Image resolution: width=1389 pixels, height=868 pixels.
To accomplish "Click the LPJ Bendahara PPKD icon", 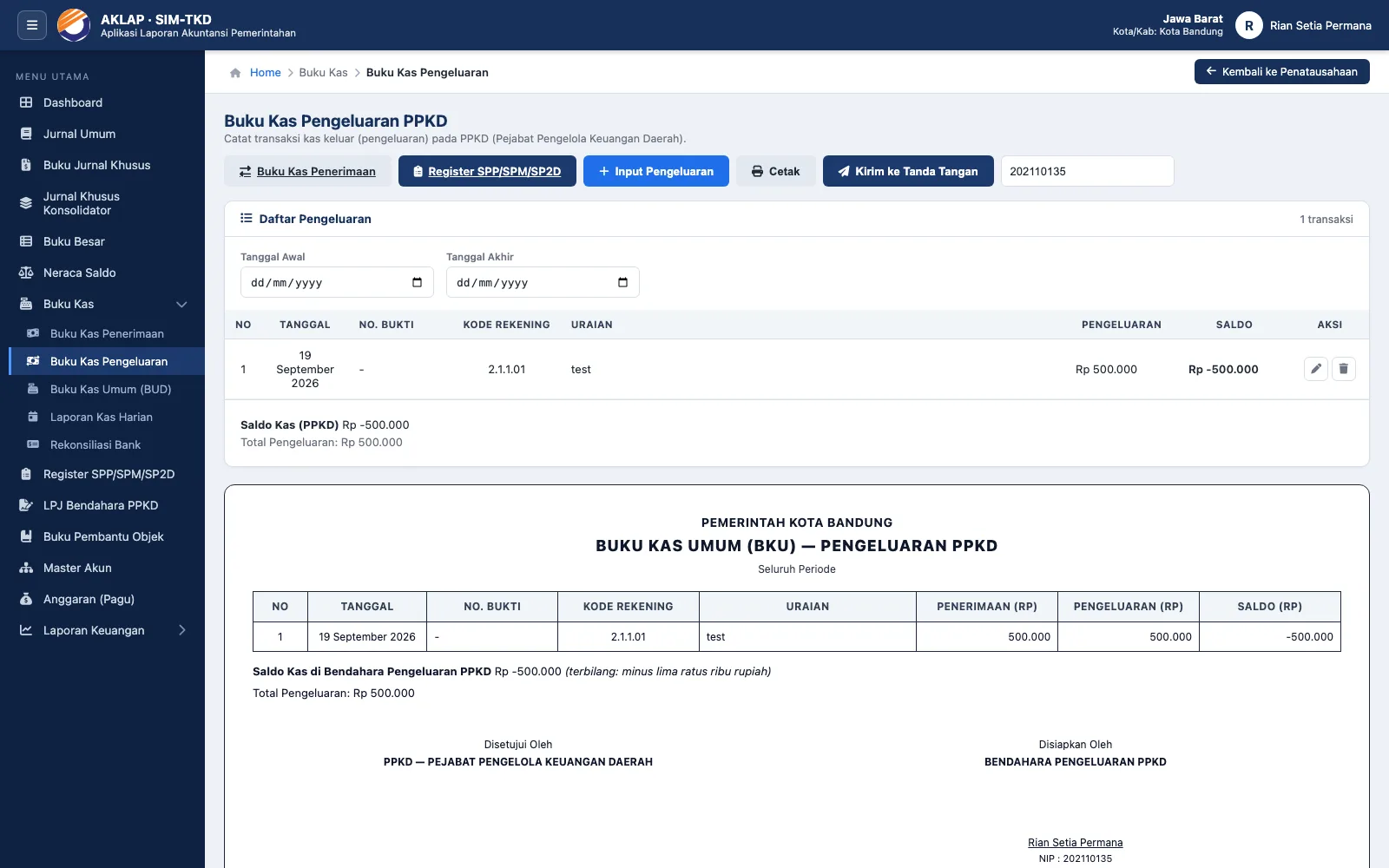I will click(26, 505).
